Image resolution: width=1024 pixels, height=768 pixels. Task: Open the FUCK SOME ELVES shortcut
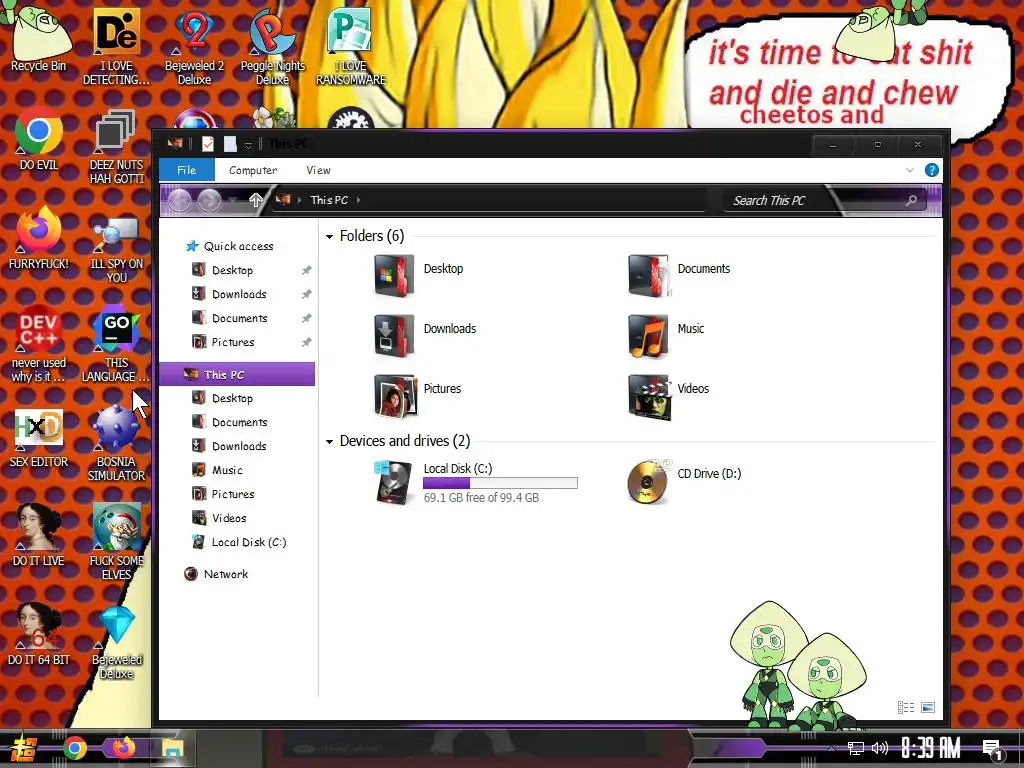click(116, 542)
